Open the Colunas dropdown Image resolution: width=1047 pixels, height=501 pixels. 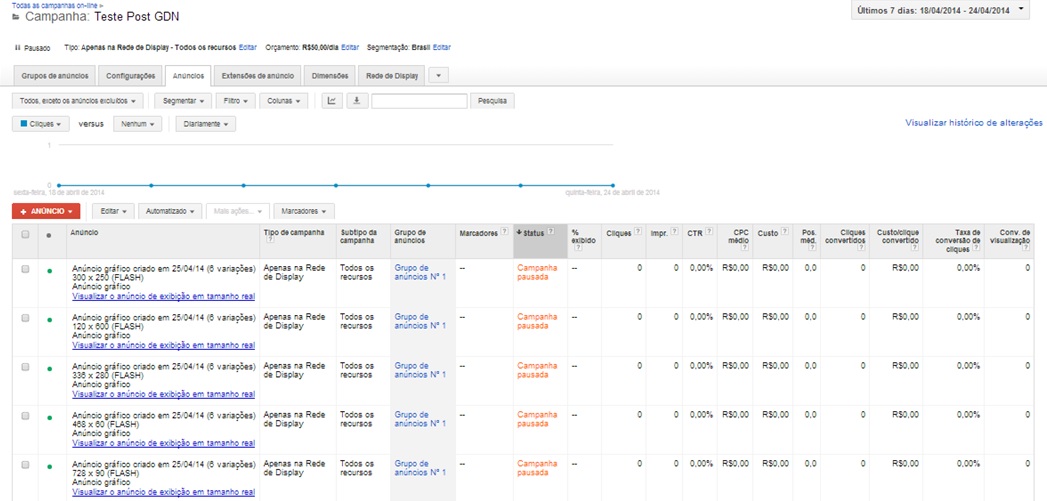point(284,101)
